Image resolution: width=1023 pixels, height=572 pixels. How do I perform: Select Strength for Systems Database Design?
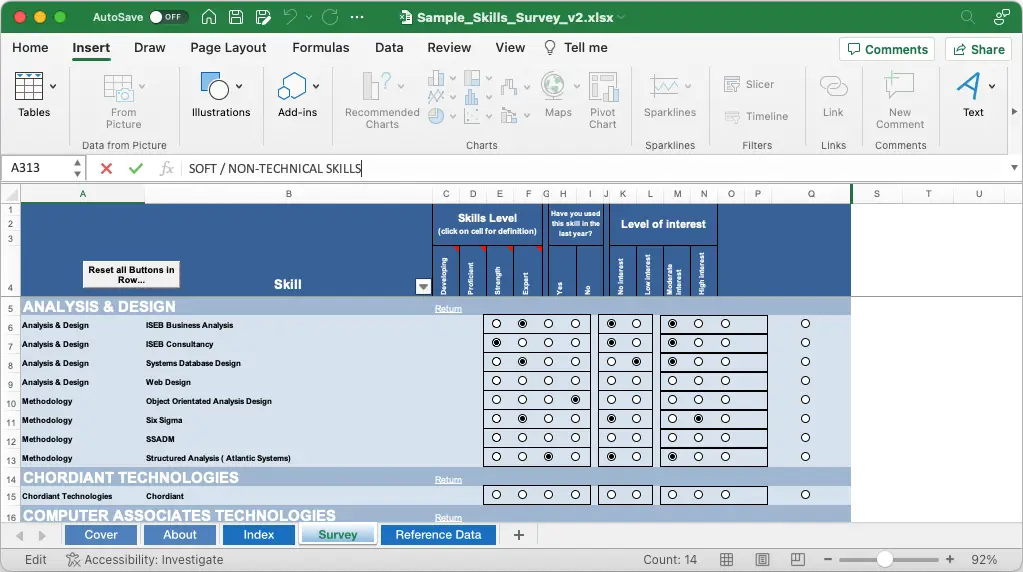[x=549, y=361]
